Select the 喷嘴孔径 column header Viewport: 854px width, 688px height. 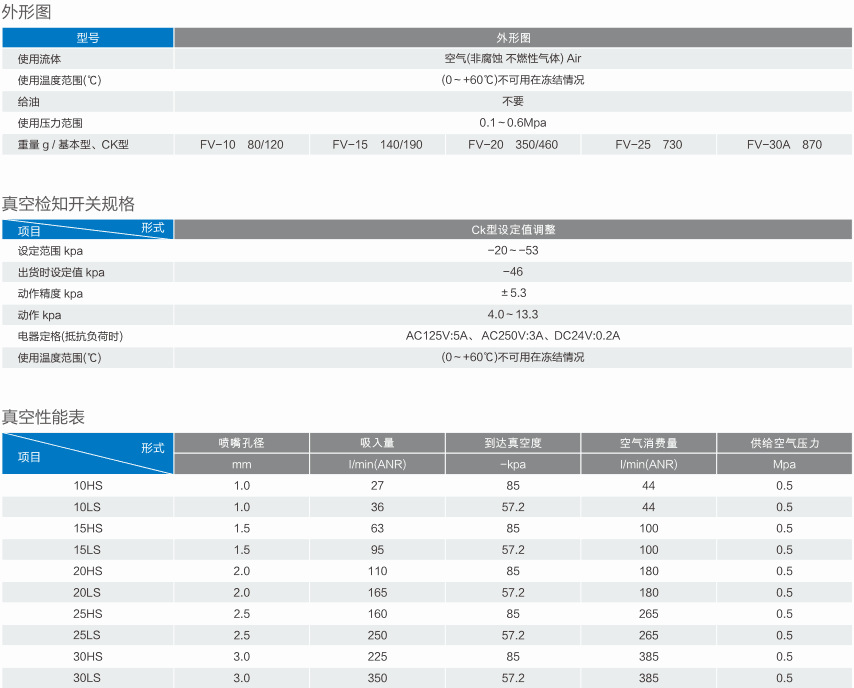[242, 441]
